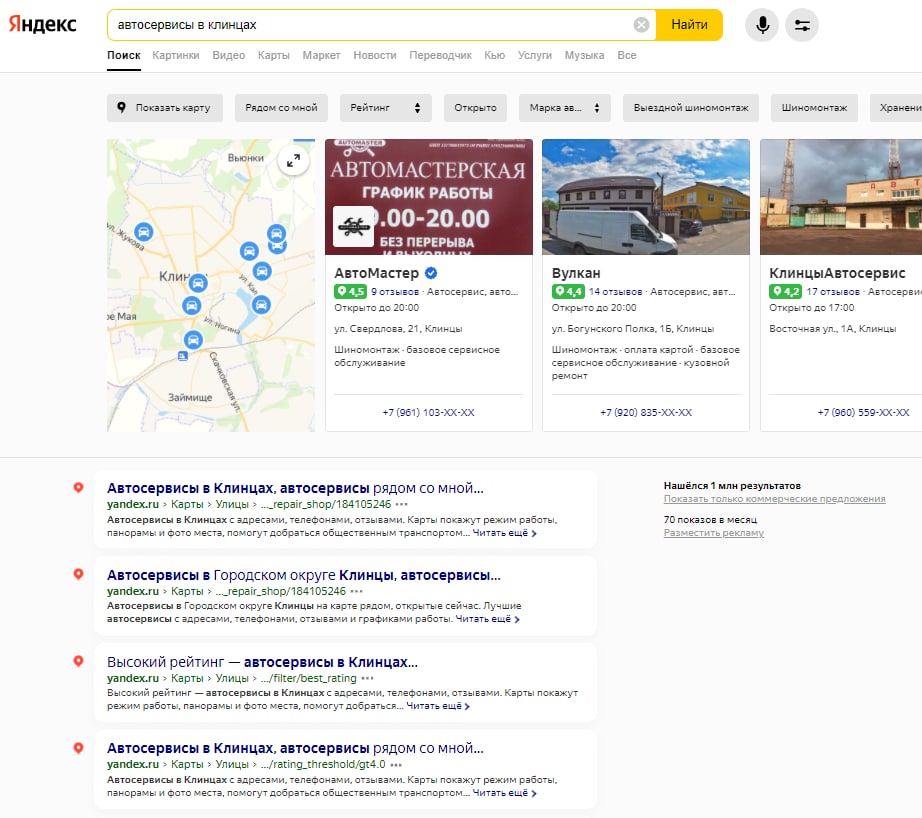This screenshot has height=818, width=922.
Task: Click the lowest car pin on the map
Action: pos(193,339)
